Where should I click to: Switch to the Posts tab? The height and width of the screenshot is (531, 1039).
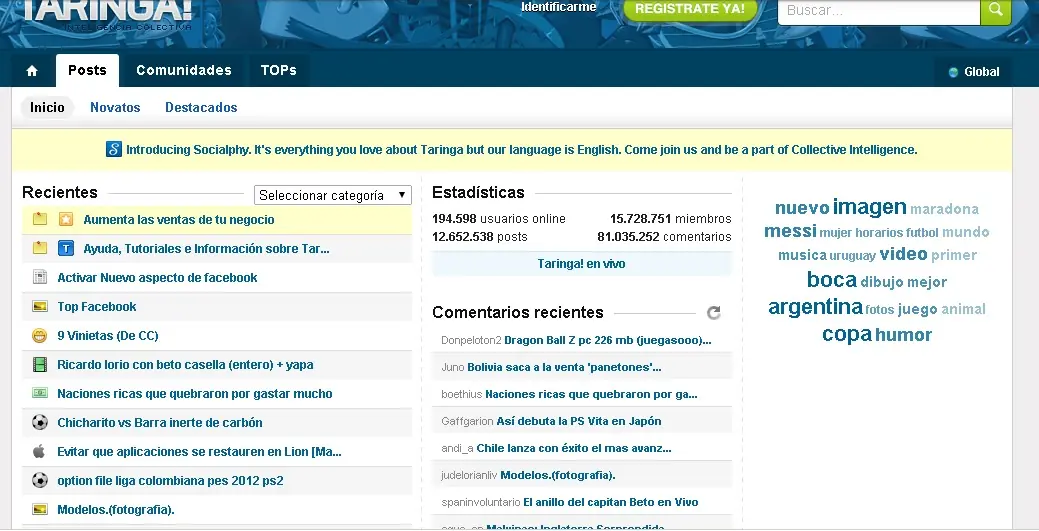coord(87,70)
